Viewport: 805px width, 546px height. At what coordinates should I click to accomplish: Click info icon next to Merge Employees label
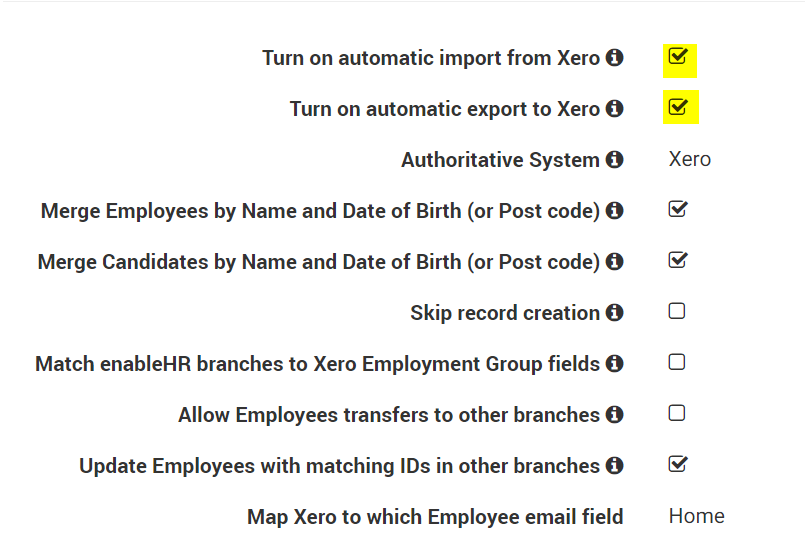pos(615,211)
